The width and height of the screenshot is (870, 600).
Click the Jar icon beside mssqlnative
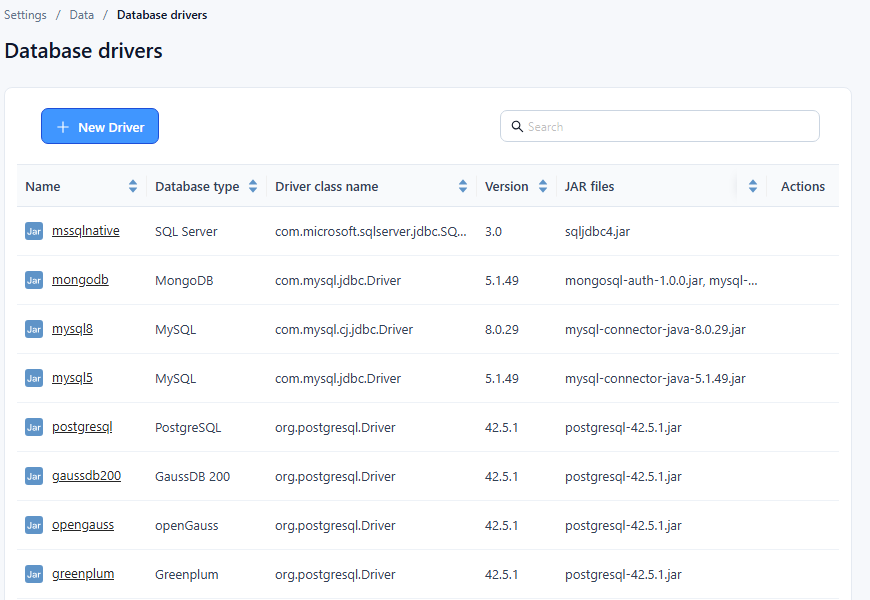(34, 231)
